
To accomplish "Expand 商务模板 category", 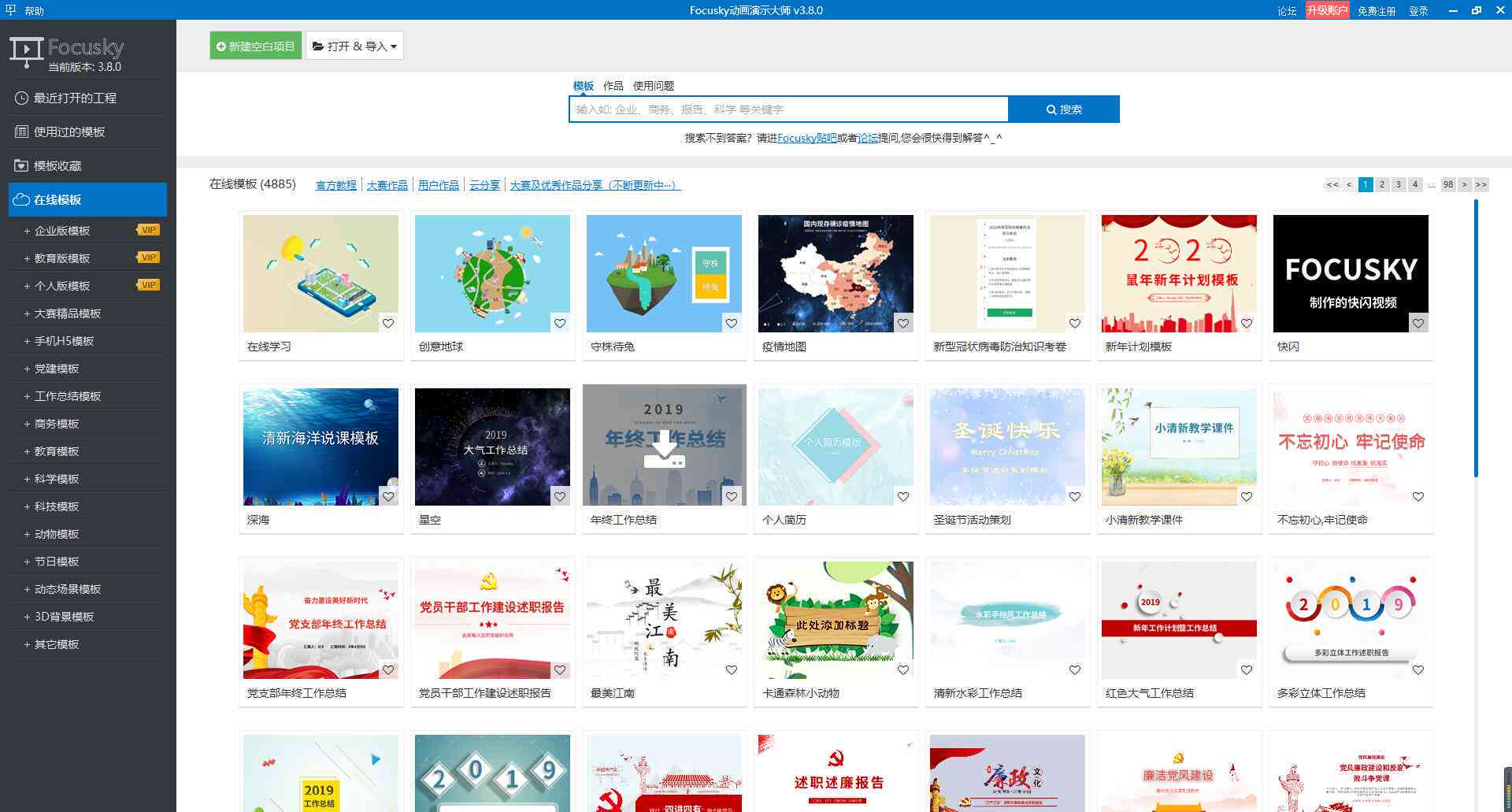I will coord(87,424).
